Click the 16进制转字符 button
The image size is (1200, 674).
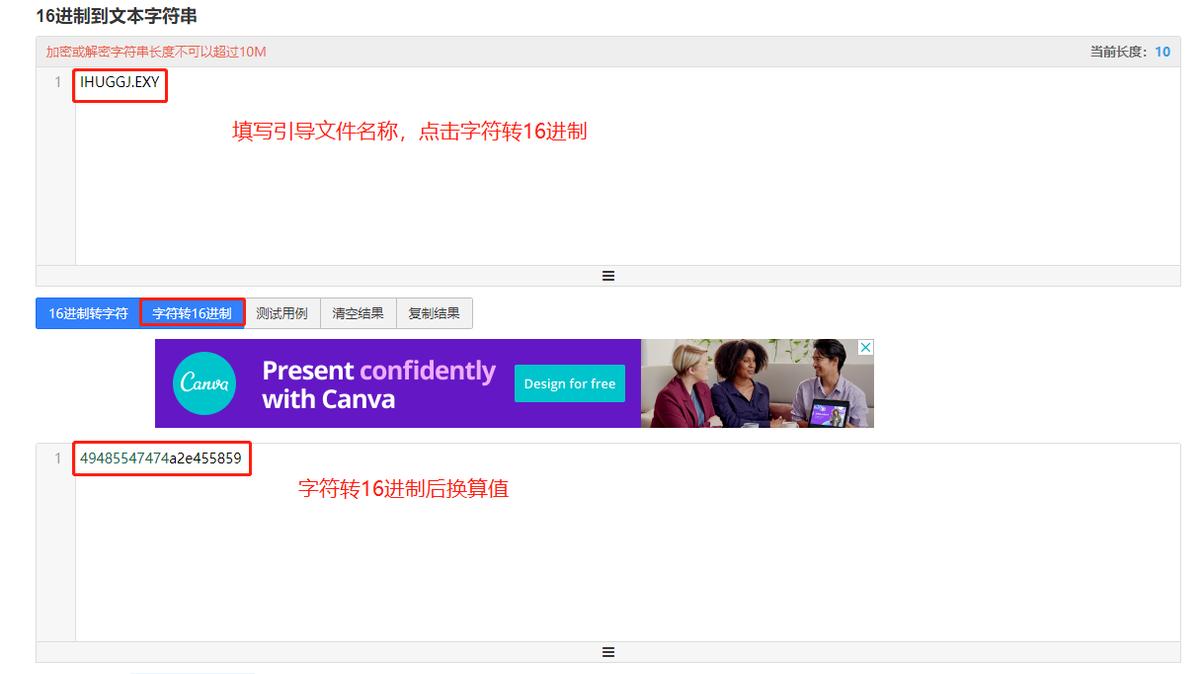(88, 313)
